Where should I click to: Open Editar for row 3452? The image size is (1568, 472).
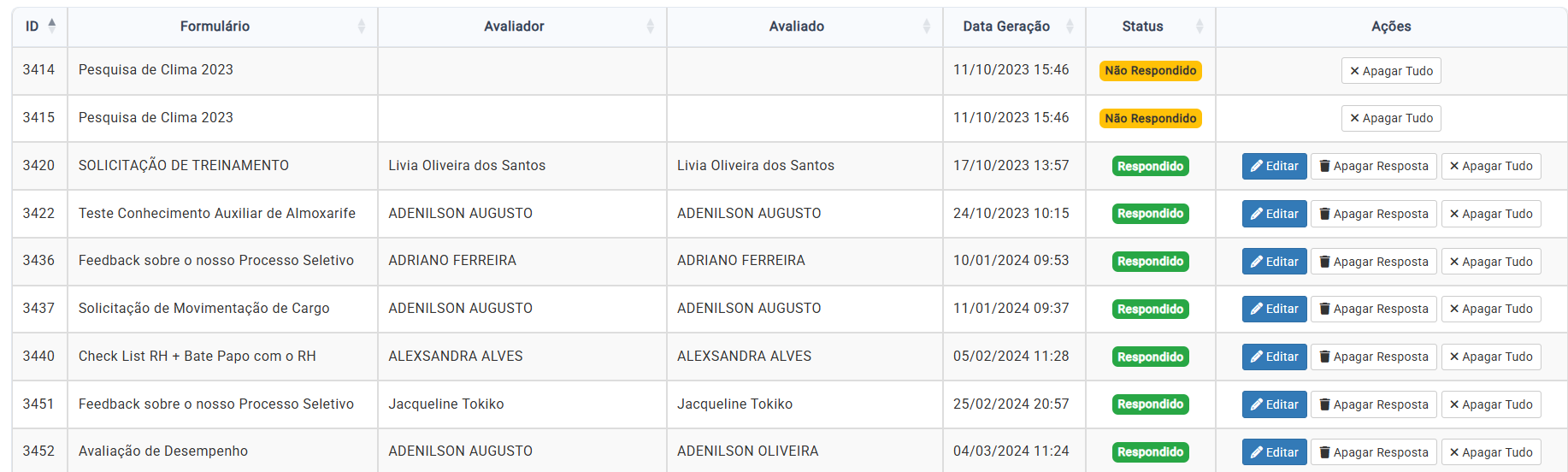click(1274, 452)
